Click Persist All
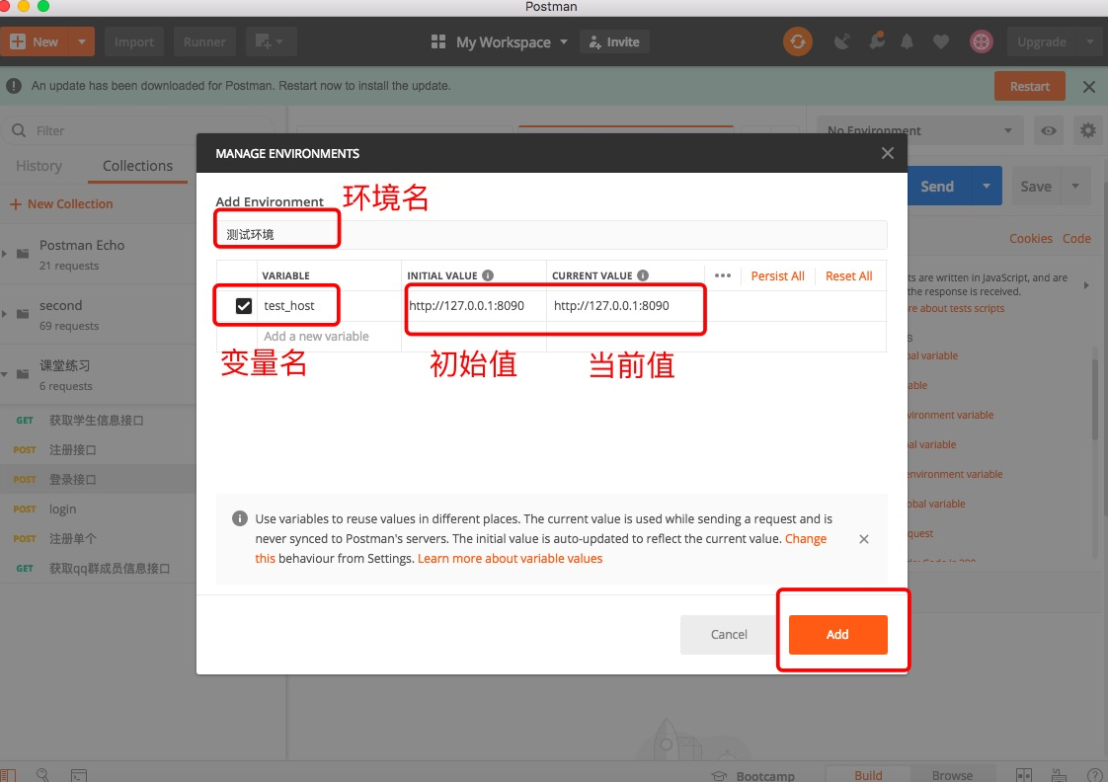Viewport: 1108px width, 782px height. coord(777,276)
